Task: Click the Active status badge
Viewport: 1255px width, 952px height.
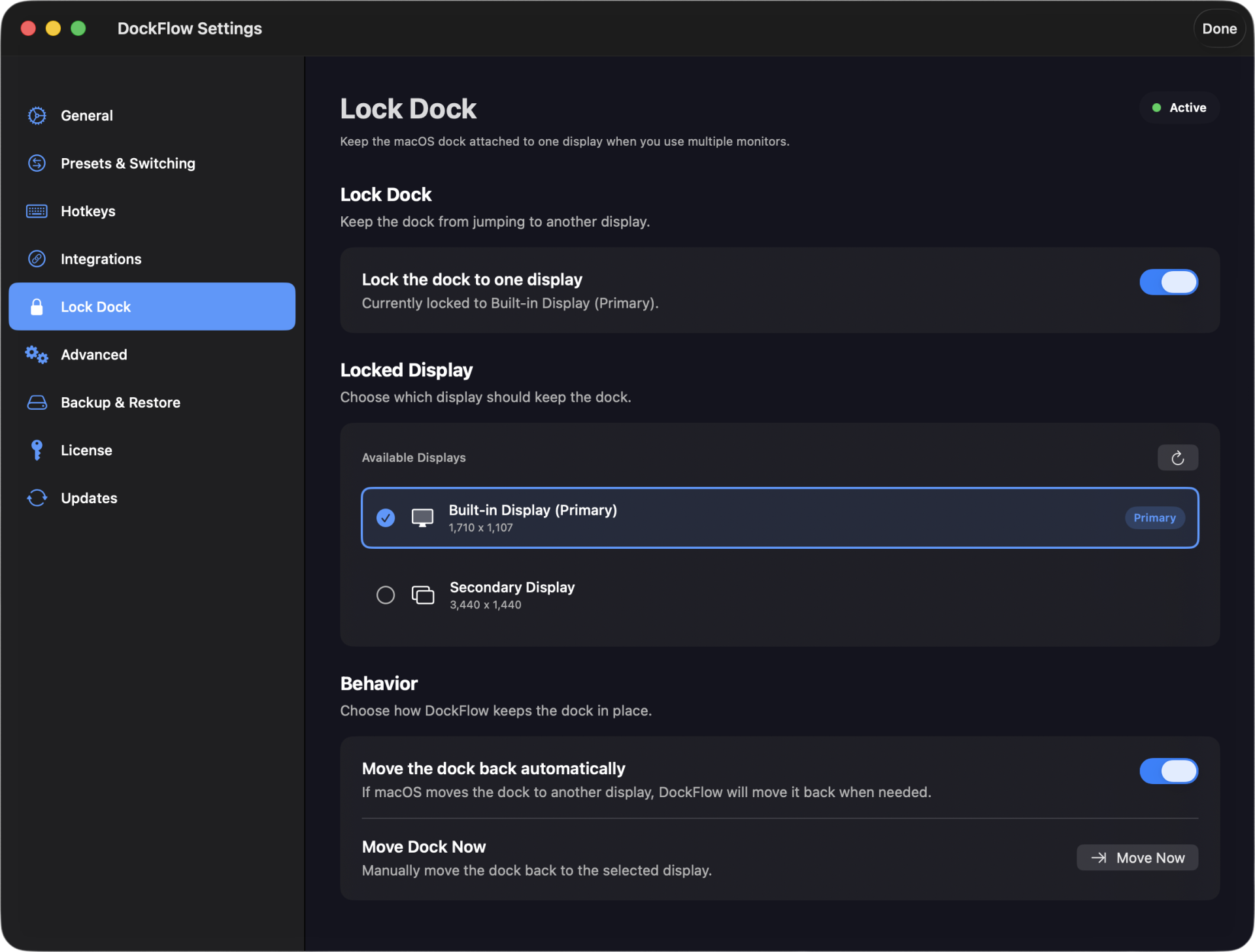Action: pyautogui.click(x=1179, y=108)
